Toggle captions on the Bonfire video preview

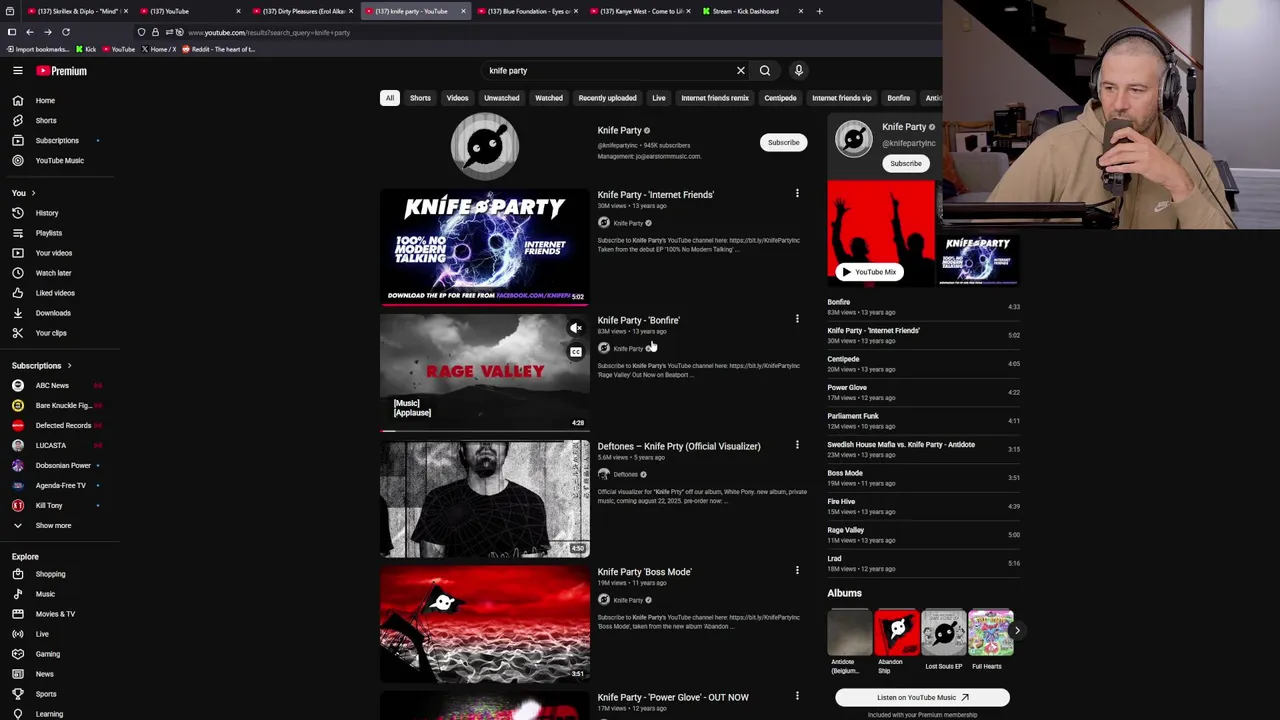[x=576, y=352]
